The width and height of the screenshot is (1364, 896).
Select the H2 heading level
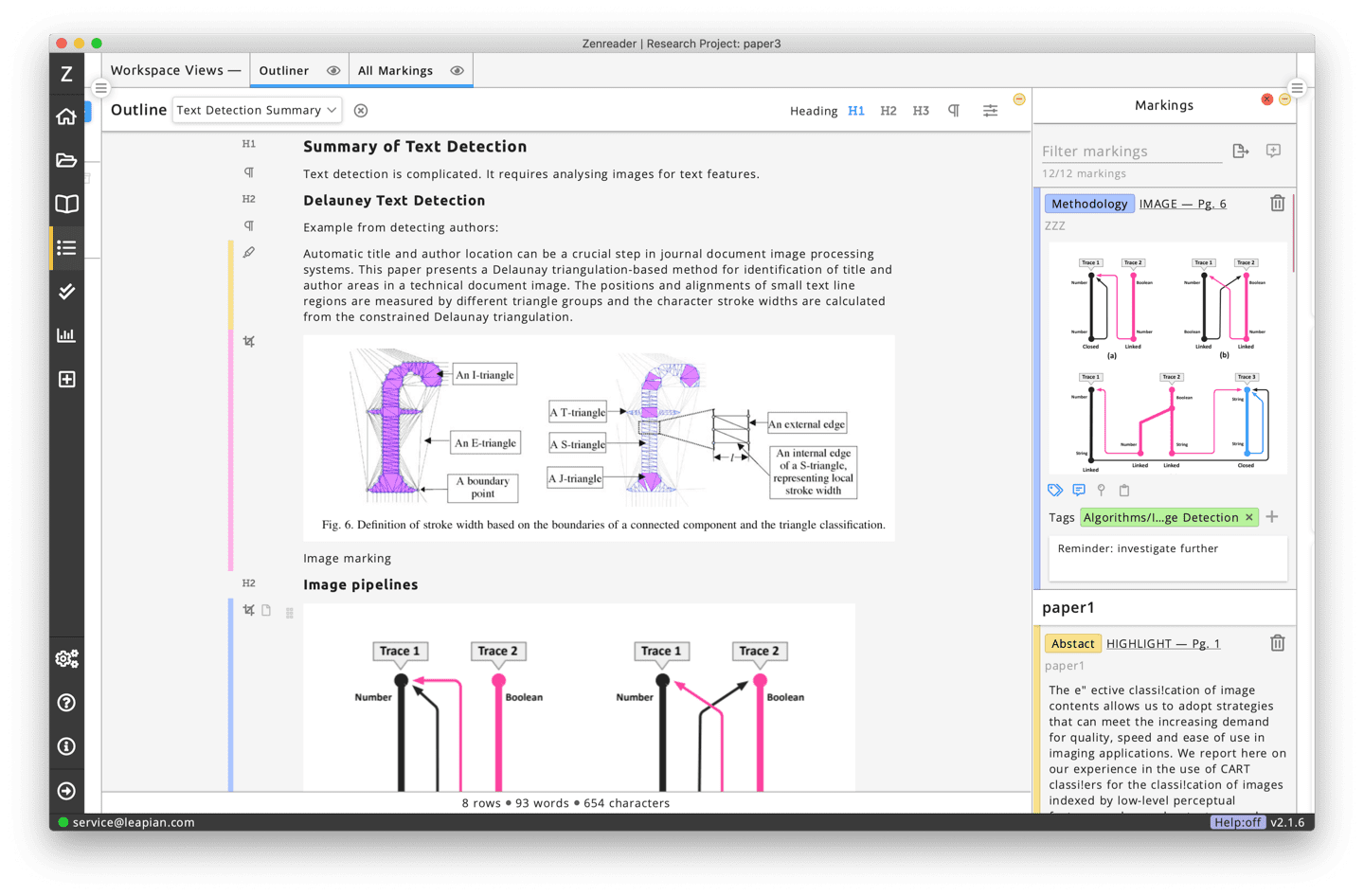[x=888, y=111]
